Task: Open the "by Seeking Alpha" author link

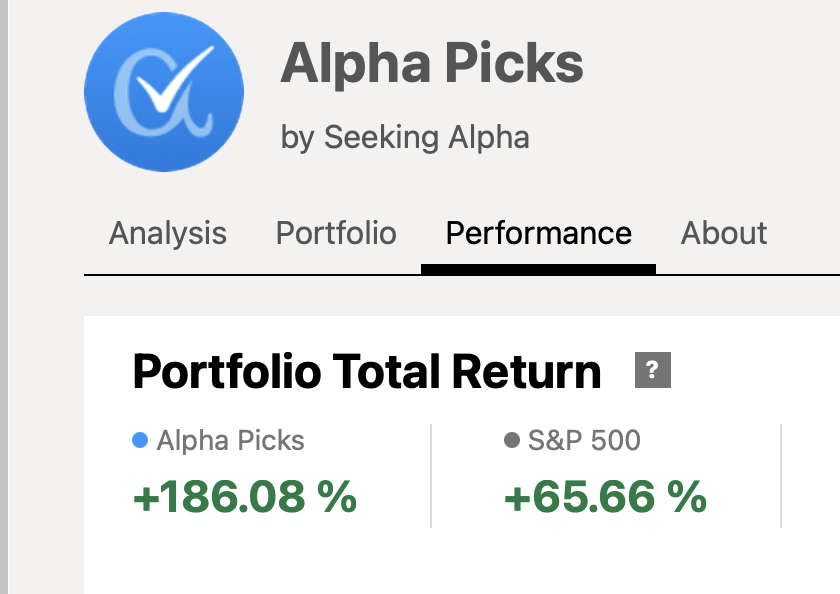Action: 405,137
